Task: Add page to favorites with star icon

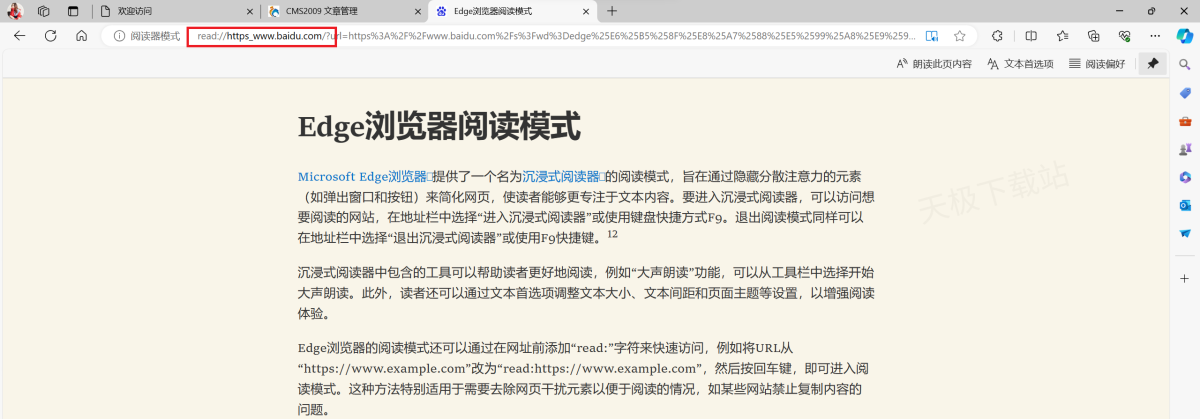Action: coord(960,36)
